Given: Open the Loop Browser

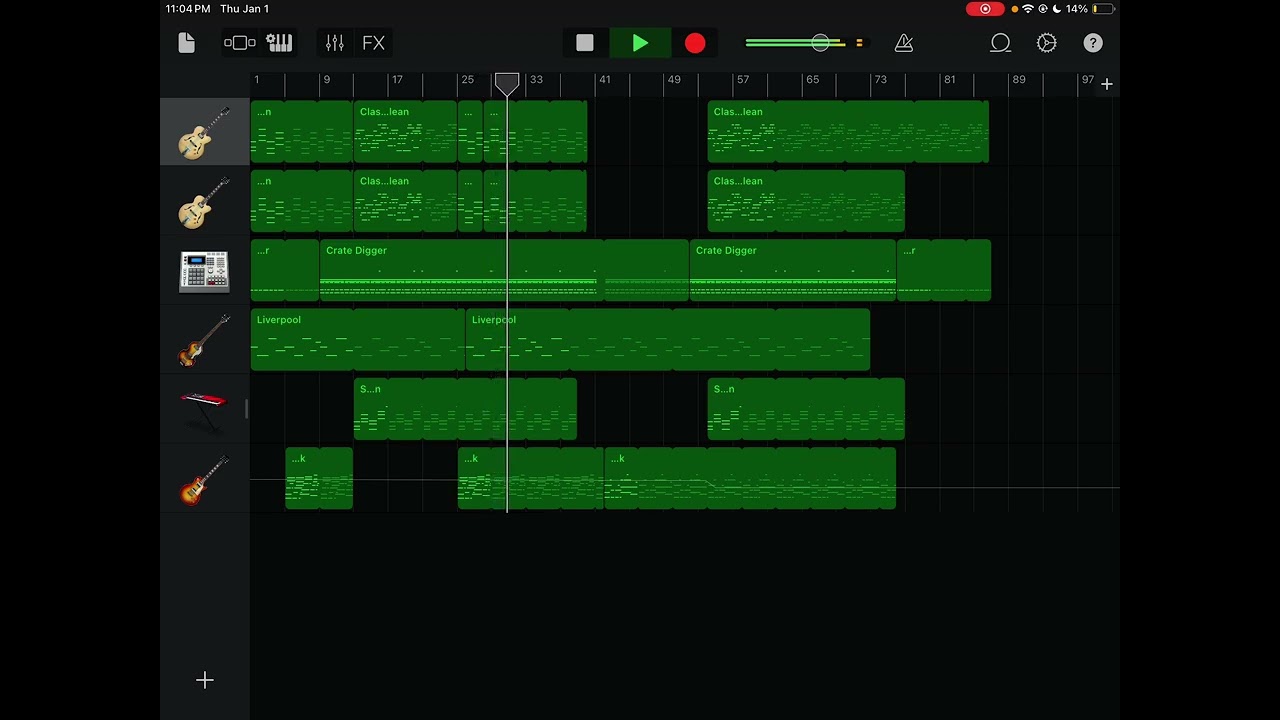Looking at the screenshot, I should [x=1000, y=43].
